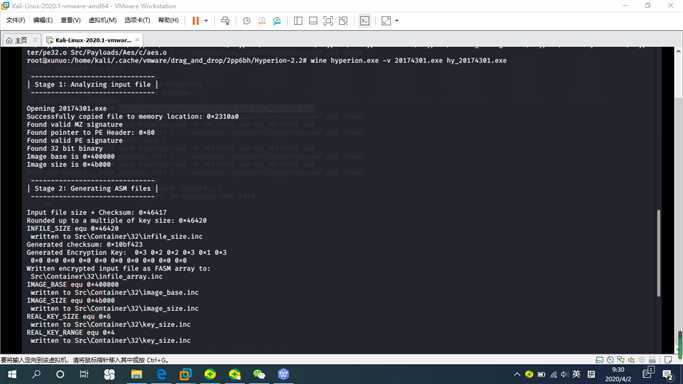Open the 文件(F) menu
683x384 pixels.
click(15, 20)
